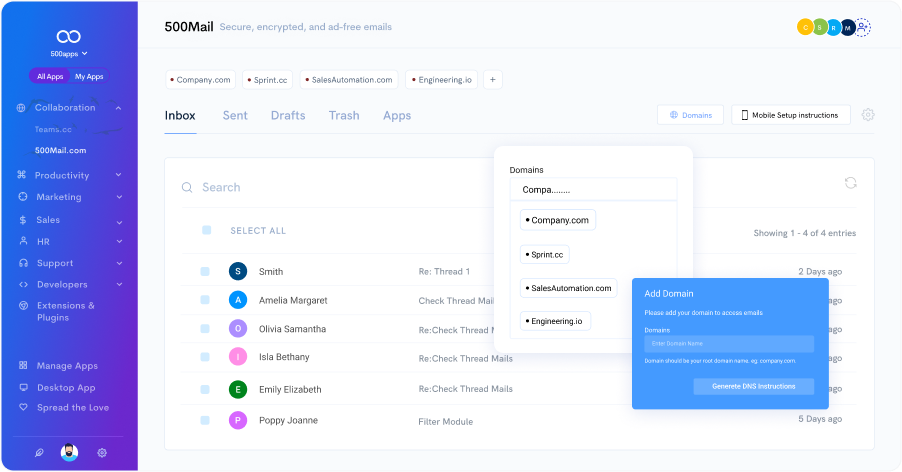Click the Manage Apps grid icon
The height and width of the screenshot is (472, 902).
tap(23, 365)
